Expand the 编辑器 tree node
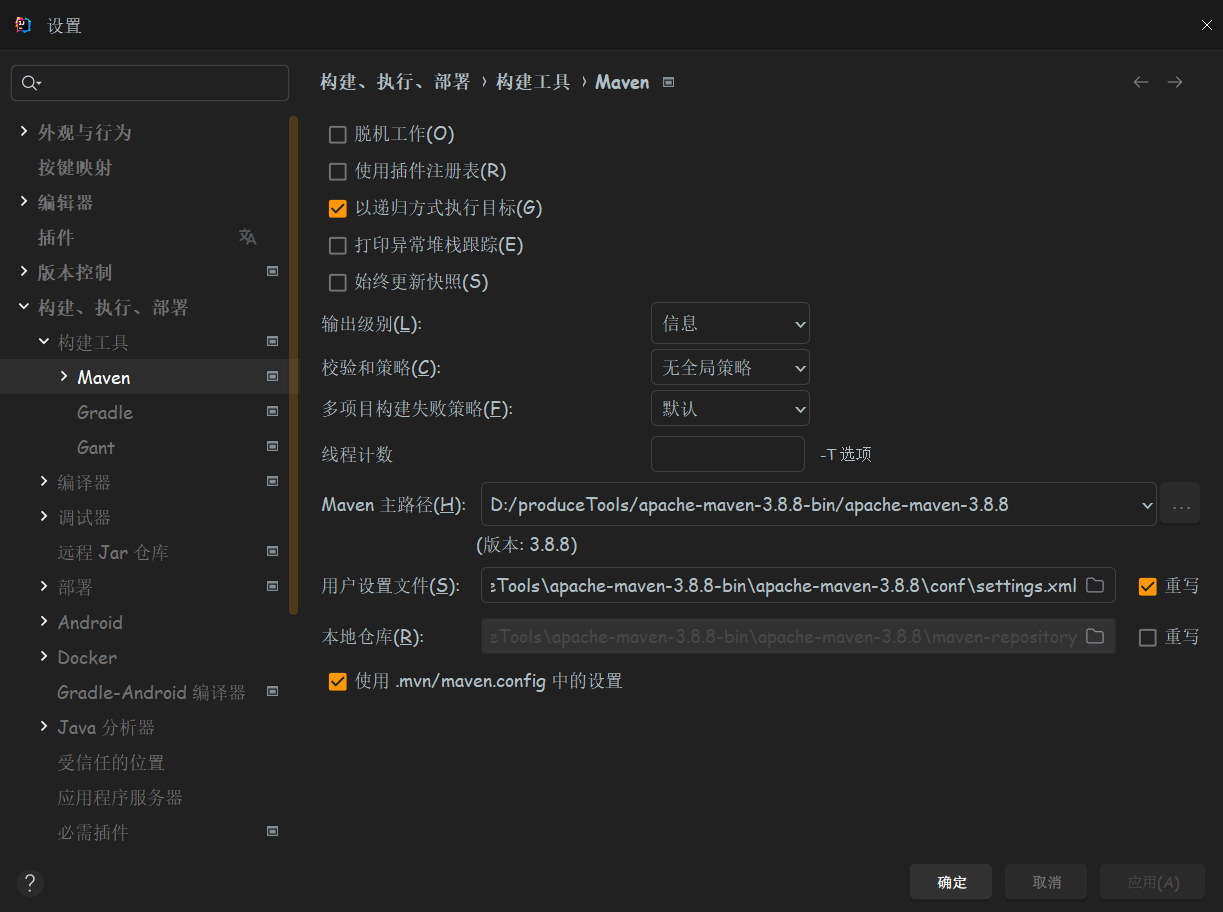 (24, 201)
